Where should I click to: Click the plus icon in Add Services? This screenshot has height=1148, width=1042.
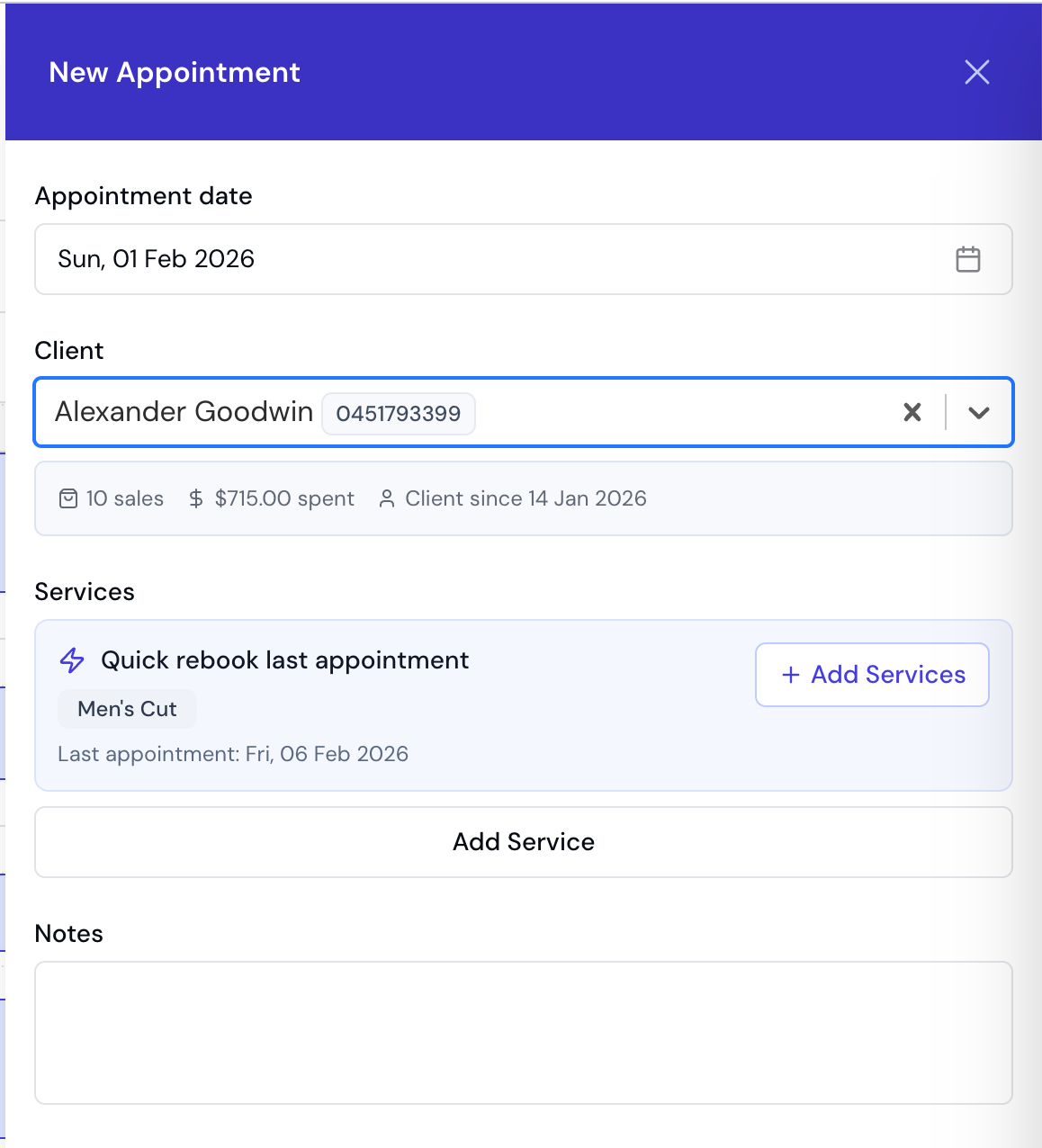[790, 675]
